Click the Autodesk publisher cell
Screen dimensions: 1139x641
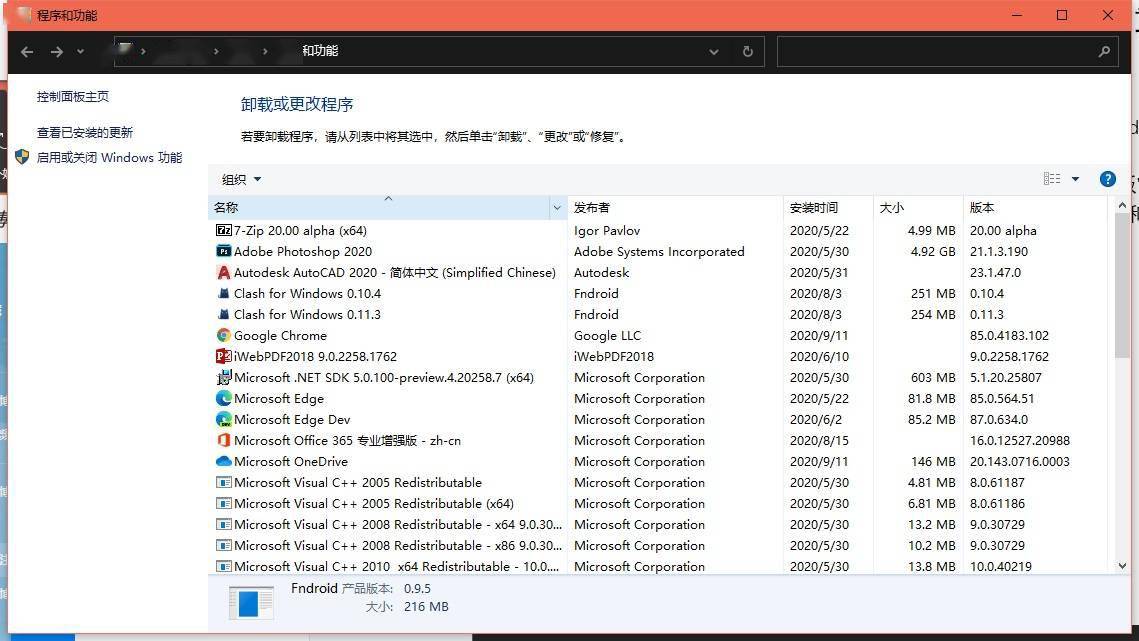(x=601, y=273)
